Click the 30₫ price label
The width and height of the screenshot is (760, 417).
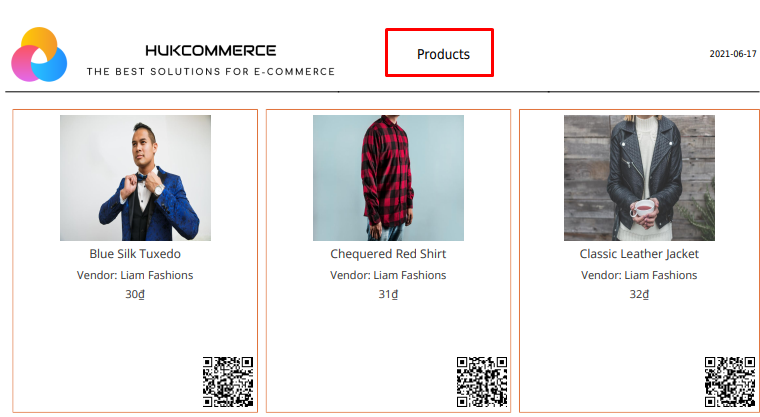[x=135, y=295]
